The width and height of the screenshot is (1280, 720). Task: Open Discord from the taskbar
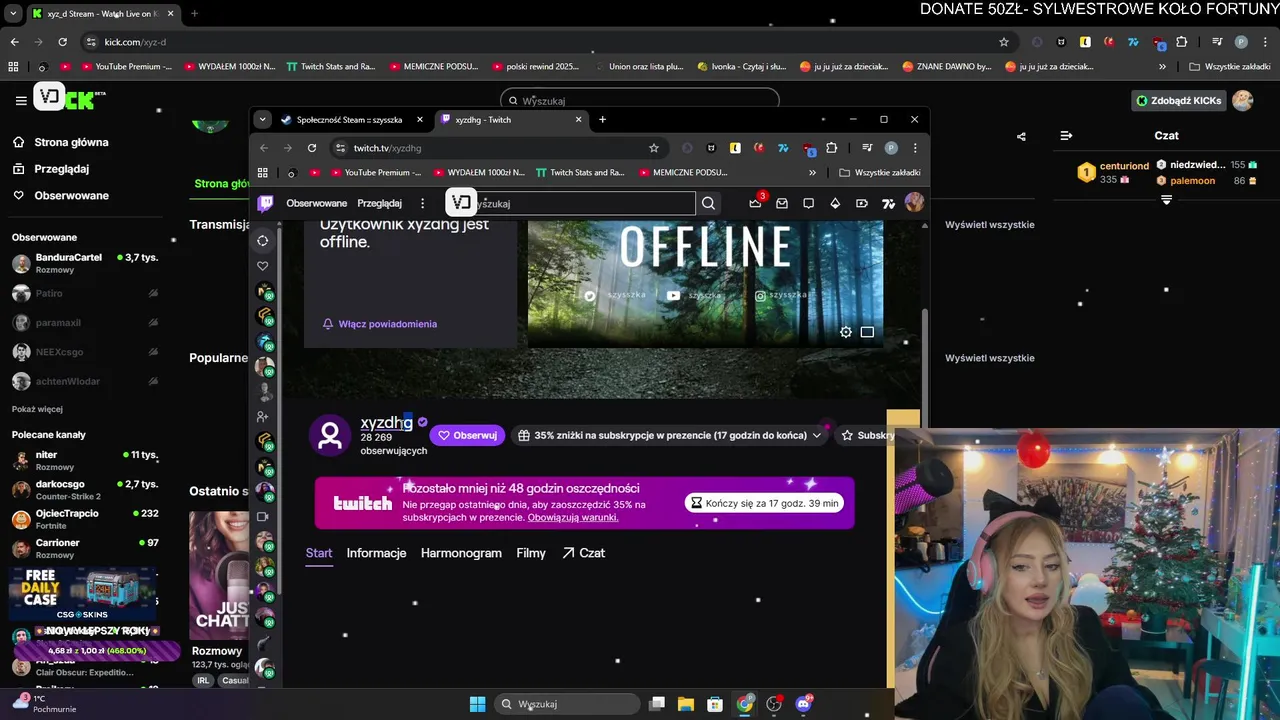click(x=803, y=704)
